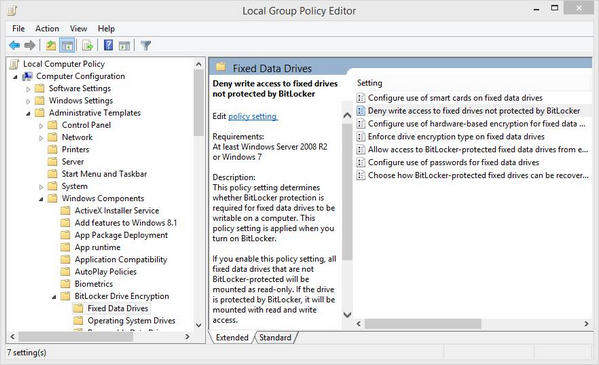Click the folder icon for Server
Image resolution: width=599 pixels, height=365 pixels.
(53, 162)
